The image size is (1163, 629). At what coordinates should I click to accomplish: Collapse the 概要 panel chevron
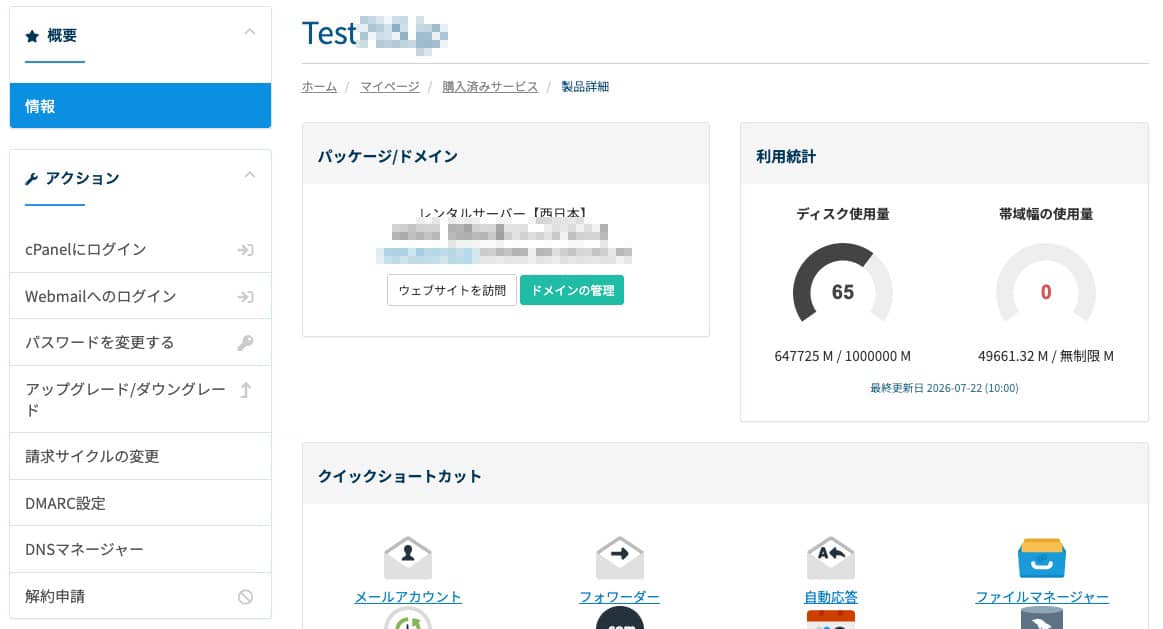tap(250, 32)
